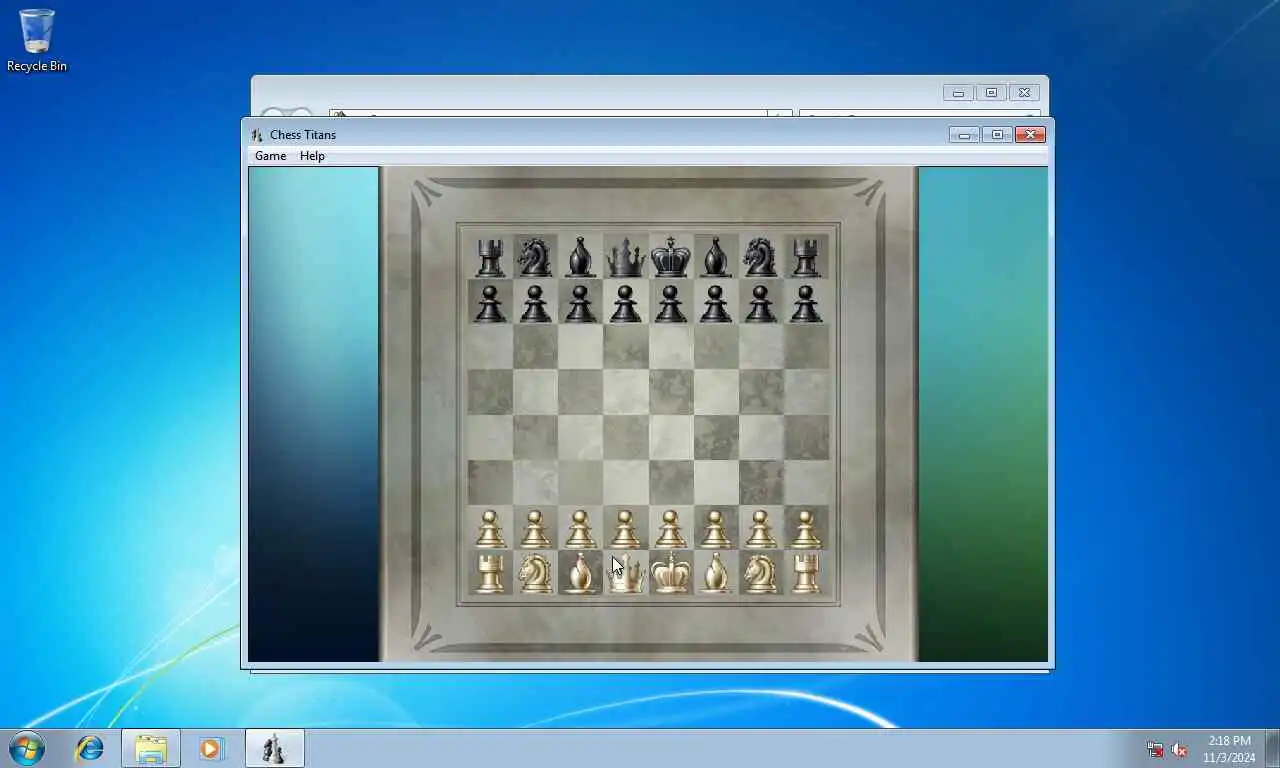Click the black pawn on e7
Image resolution: width=1280 pixels, height=768 pixels.
pyautogui.click(x=671, y=303)
